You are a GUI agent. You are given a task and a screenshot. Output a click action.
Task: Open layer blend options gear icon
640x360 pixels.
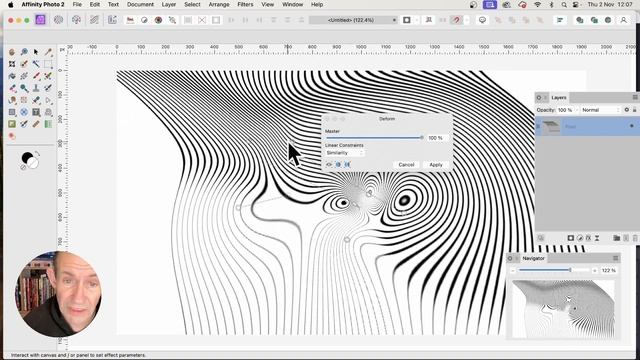coord(627,110)
